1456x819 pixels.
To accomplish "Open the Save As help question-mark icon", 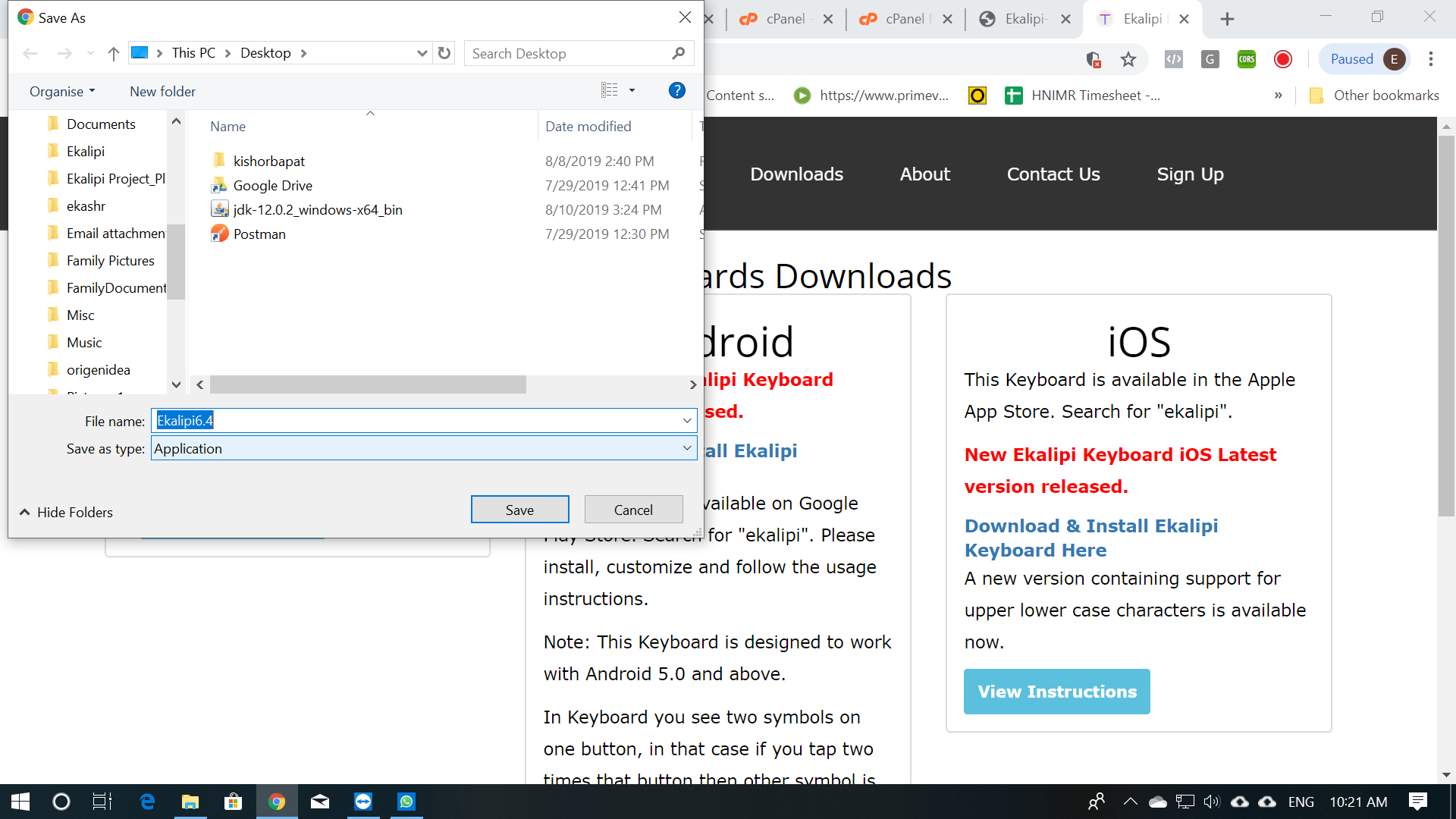I will coord(676,91).
